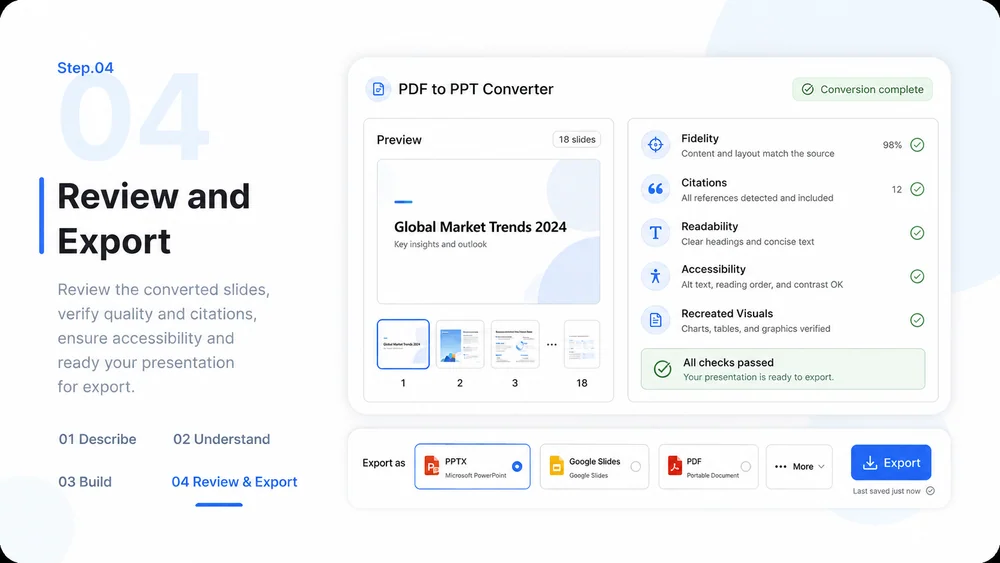Go to the 01 Describe step
The height and width of the screenshot is (563, 1000).
point(98,439)
